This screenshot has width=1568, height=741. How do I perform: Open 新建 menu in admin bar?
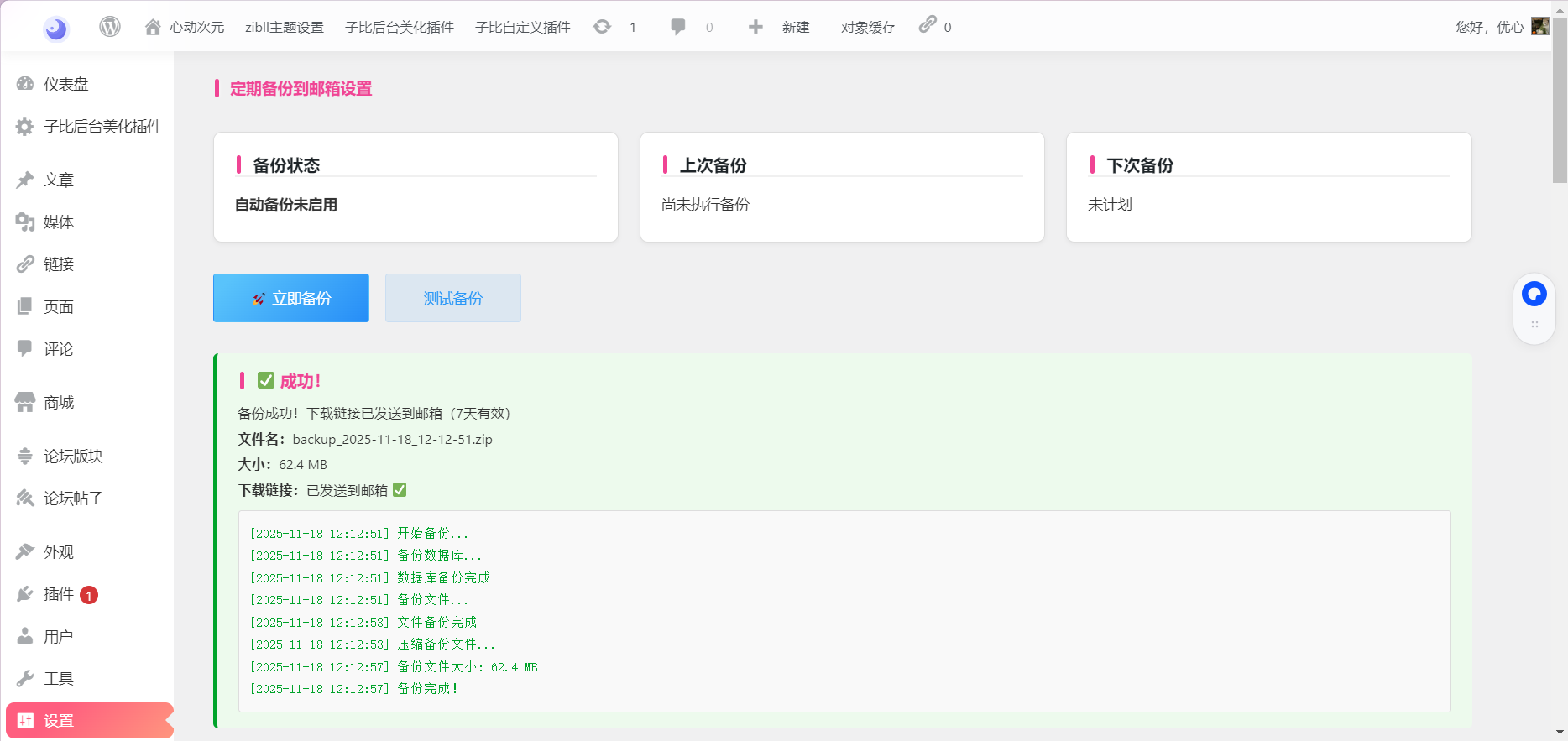(x=795, y=27)
